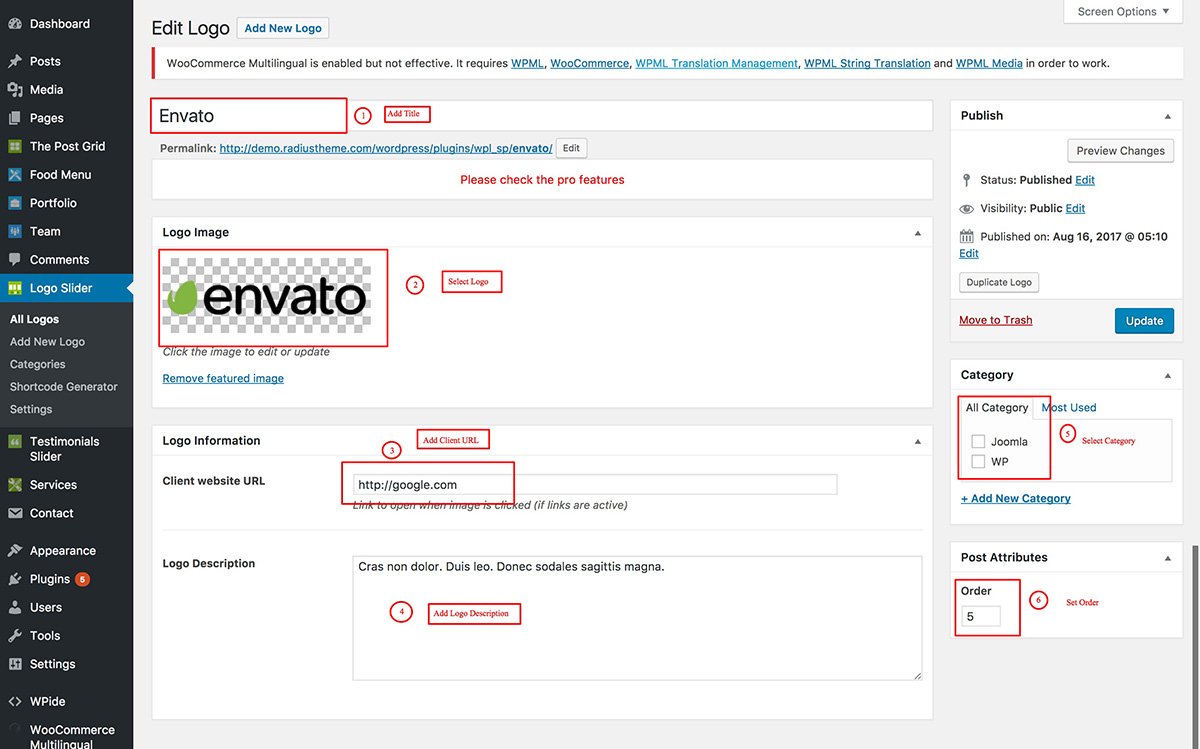Click the Media icon in sidebar
1200x749 pixels.
click(x=15, y=90)
